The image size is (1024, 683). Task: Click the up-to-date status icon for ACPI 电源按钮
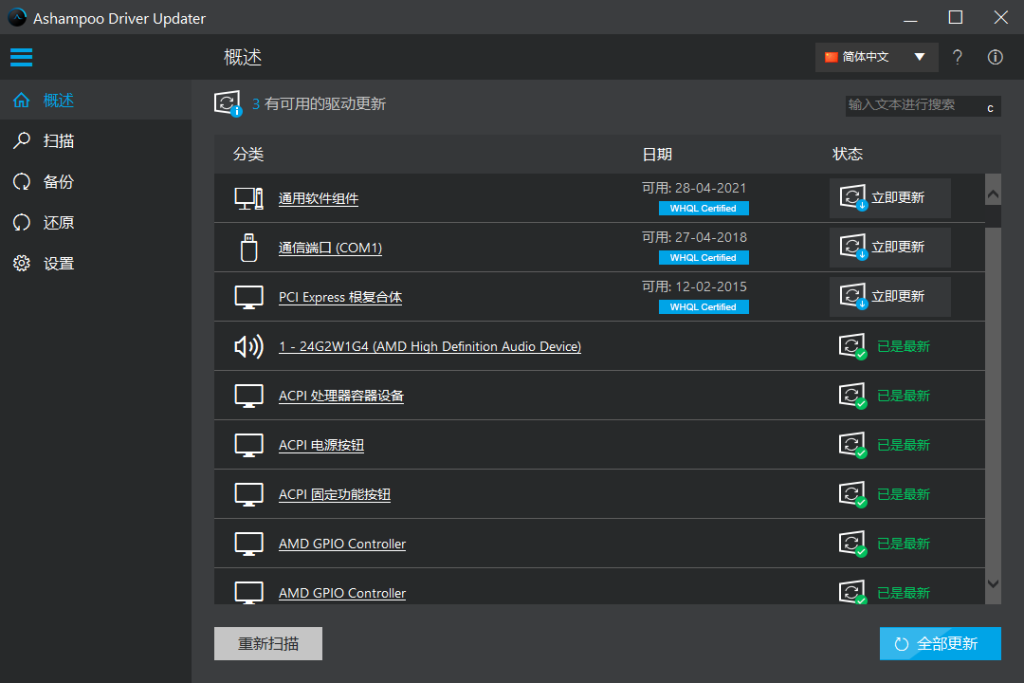tap(852, 445)
